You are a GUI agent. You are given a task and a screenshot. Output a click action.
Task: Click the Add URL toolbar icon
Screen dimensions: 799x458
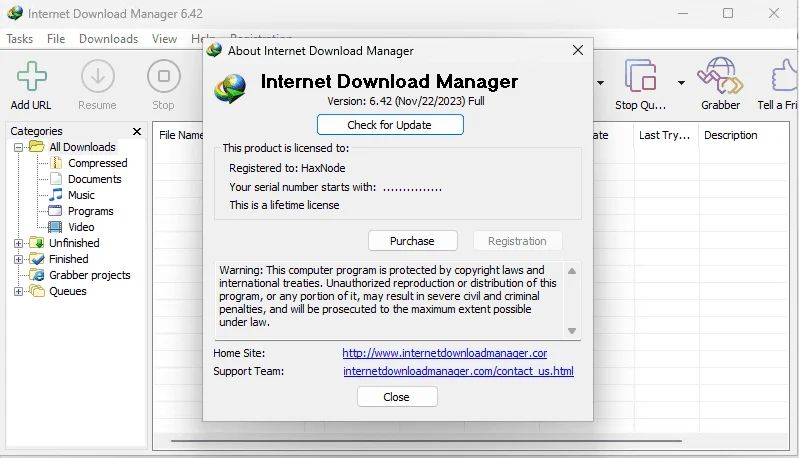click(x=32, y=76)
